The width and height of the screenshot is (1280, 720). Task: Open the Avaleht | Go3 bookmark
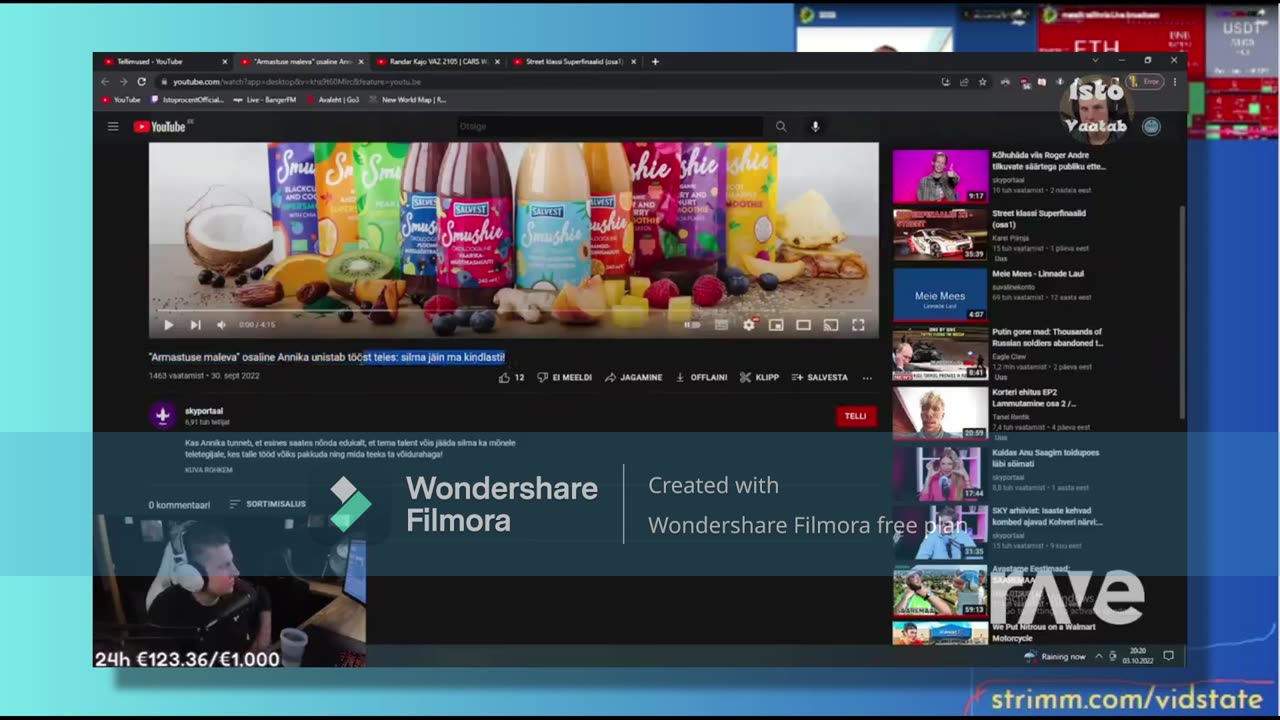coord(333,100)
